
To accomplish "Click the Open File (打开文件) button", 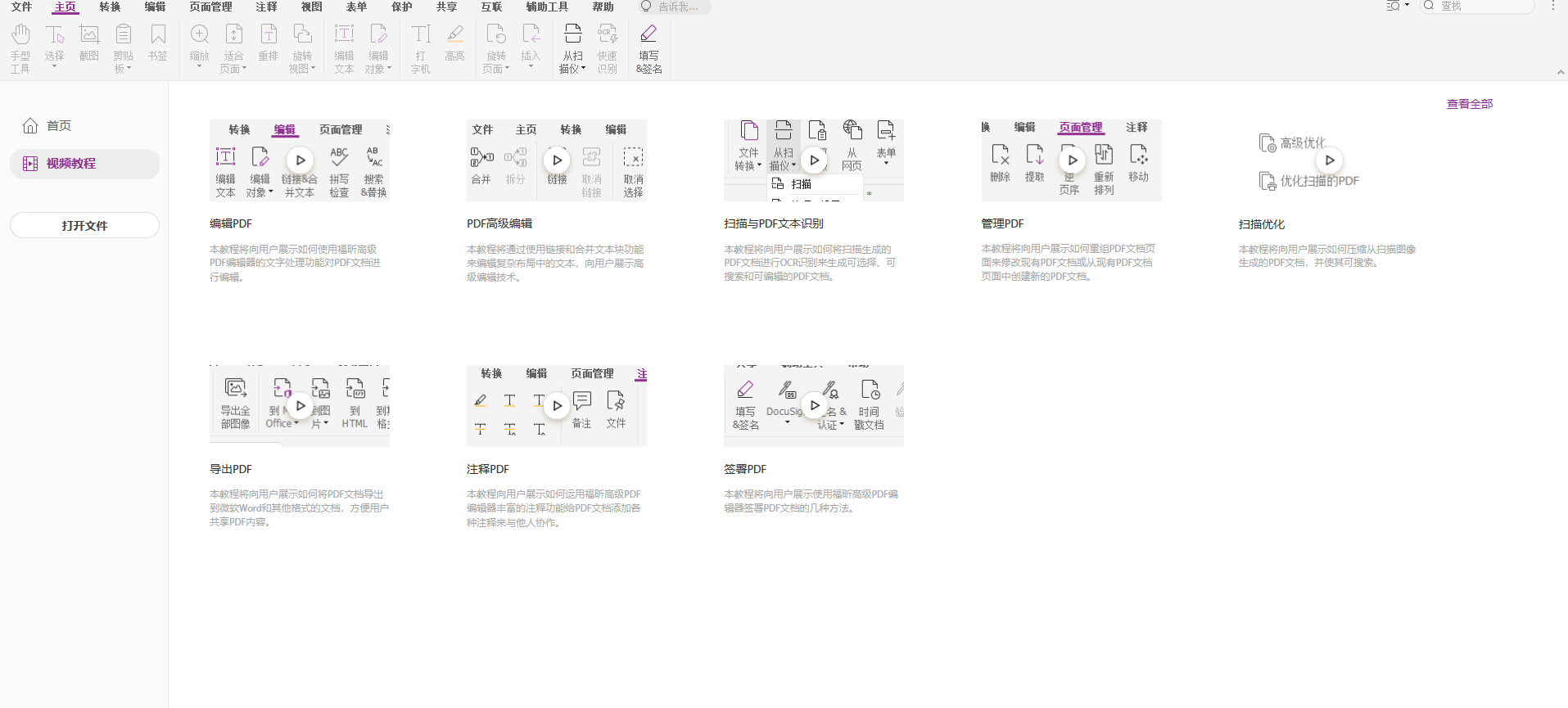I will 84,225.
